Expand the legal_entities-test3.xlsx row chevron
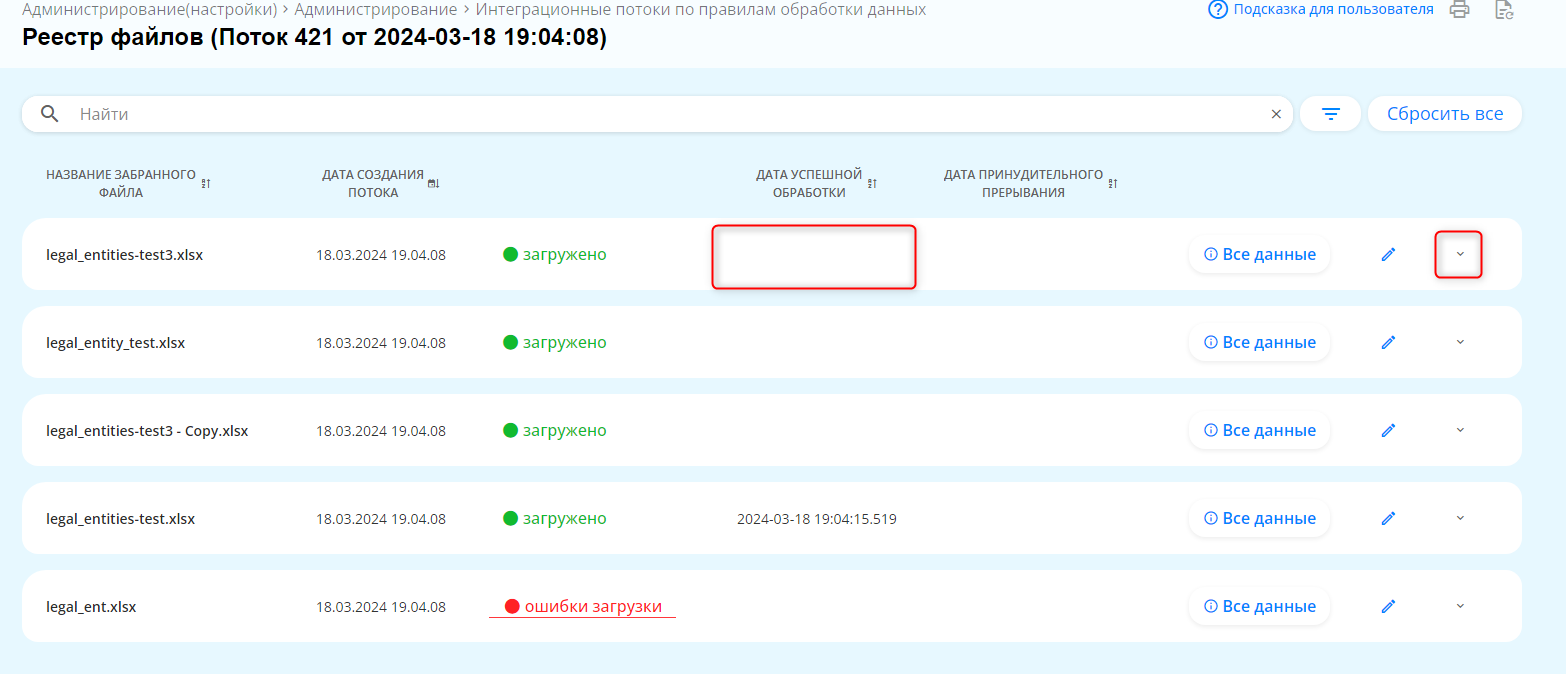Image resolution: width=1566 pixels, height=674 pixels. click(1459, 254)
